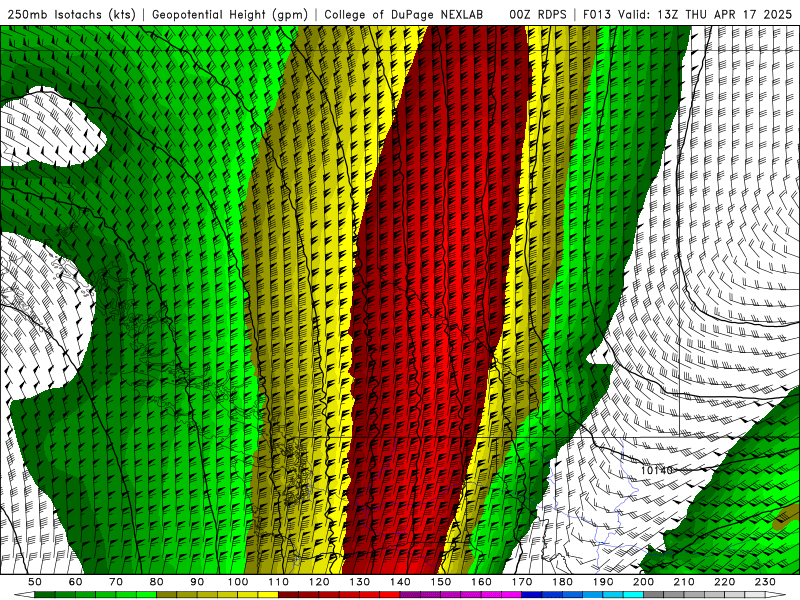
Task: Click the 'Valid: 13Z THU APR 17 2025' text
Action: click(x=705, y=14)
